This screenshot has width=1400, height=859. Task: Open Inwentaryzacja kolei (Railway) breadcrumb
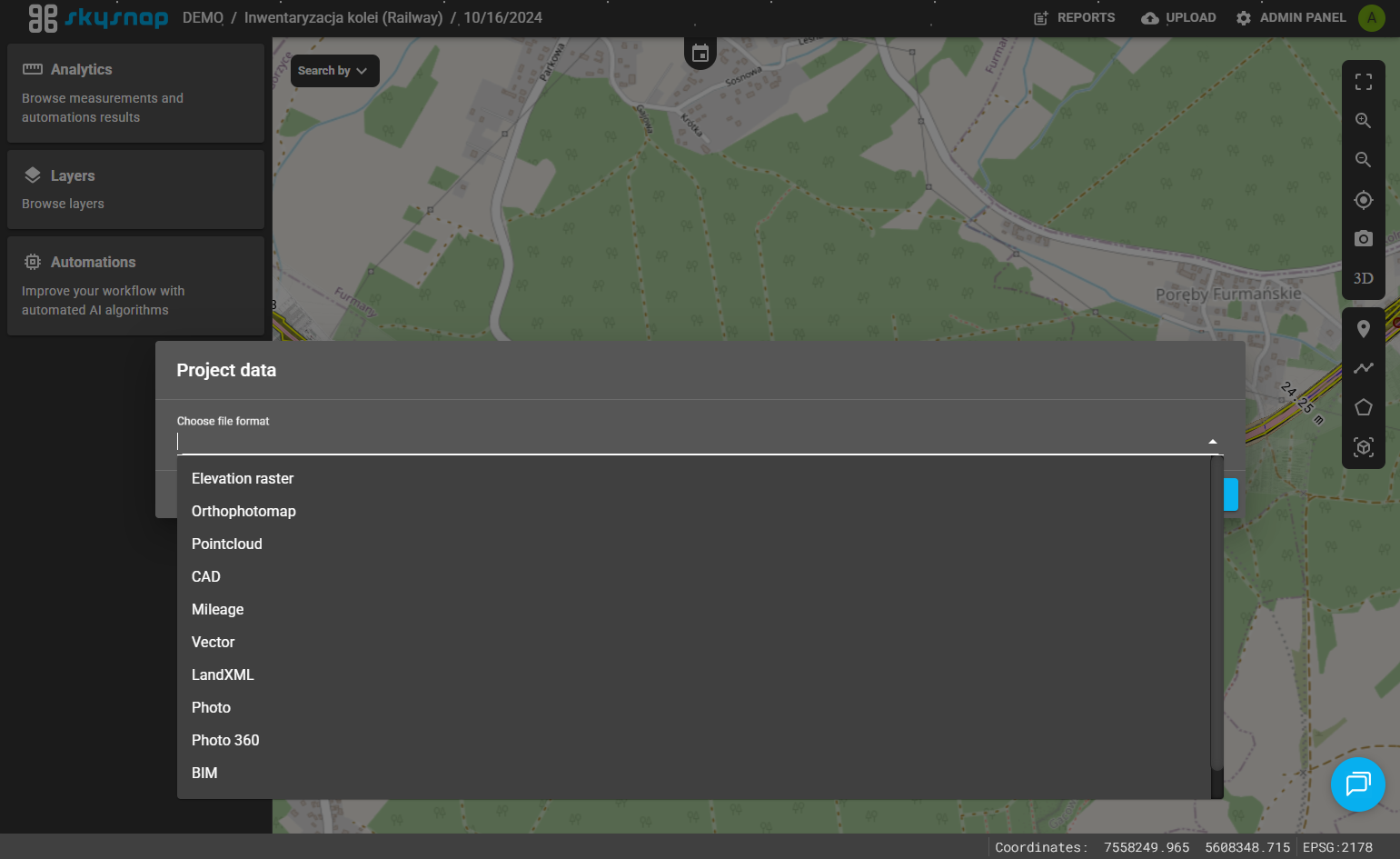pyautogui.click(x=343, y=18)
